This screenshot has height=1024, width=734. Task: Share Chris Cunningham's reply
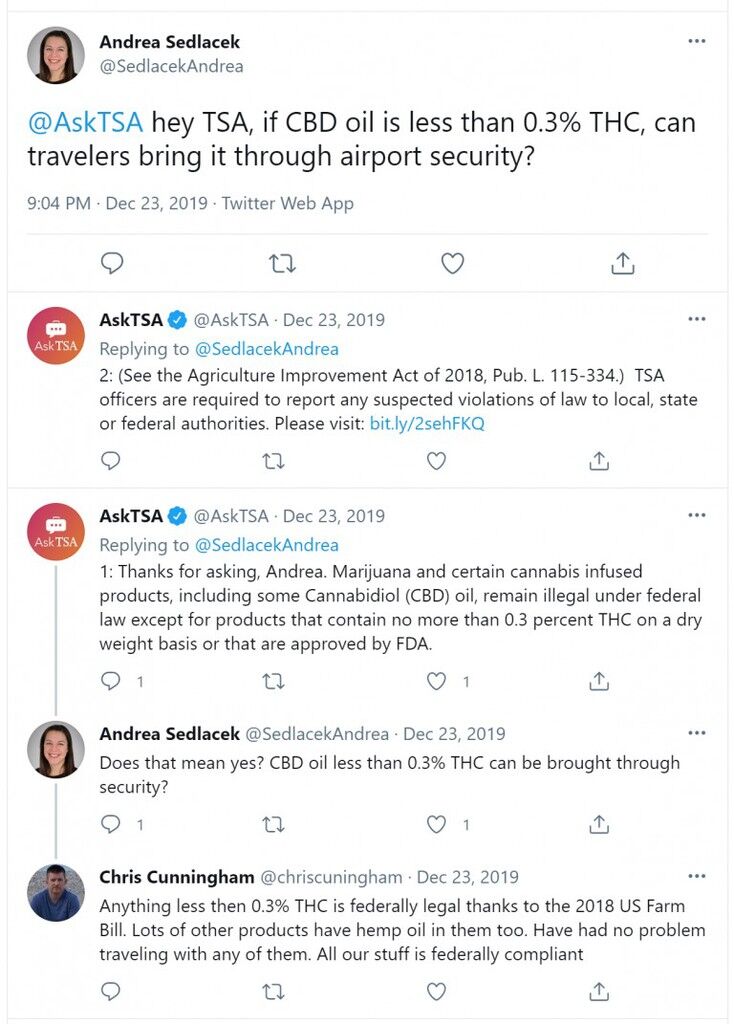click(599, 991)
